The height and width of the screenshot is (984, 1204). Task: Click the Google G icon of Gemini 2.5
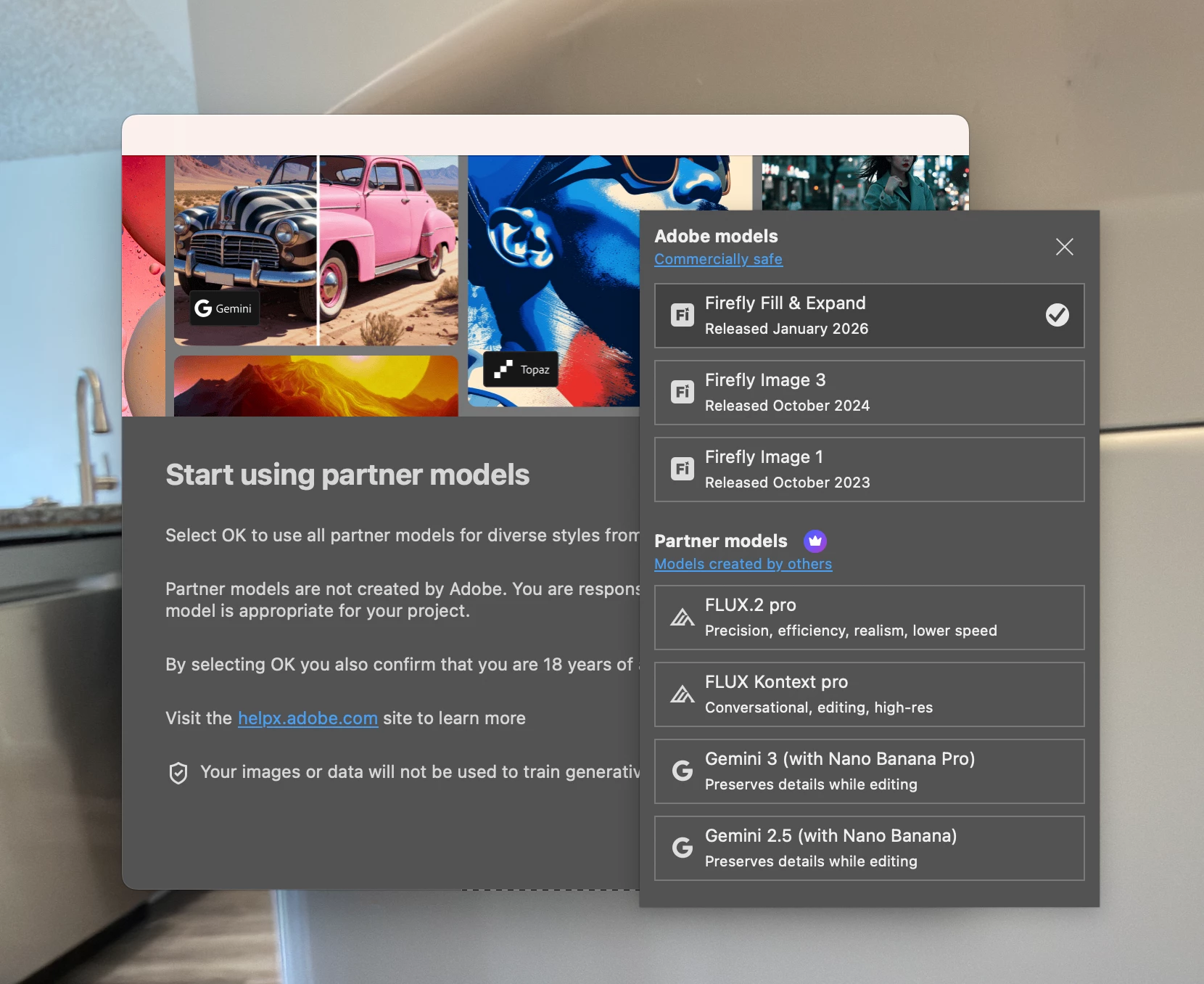tap(683, 848)
